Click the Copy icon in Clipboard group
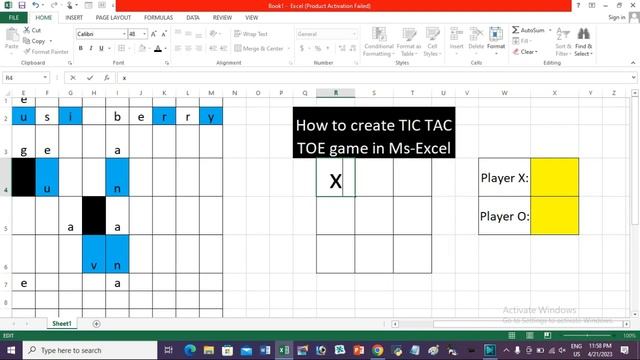The height and width of the screenshot is (360, 640). (27, 41)
